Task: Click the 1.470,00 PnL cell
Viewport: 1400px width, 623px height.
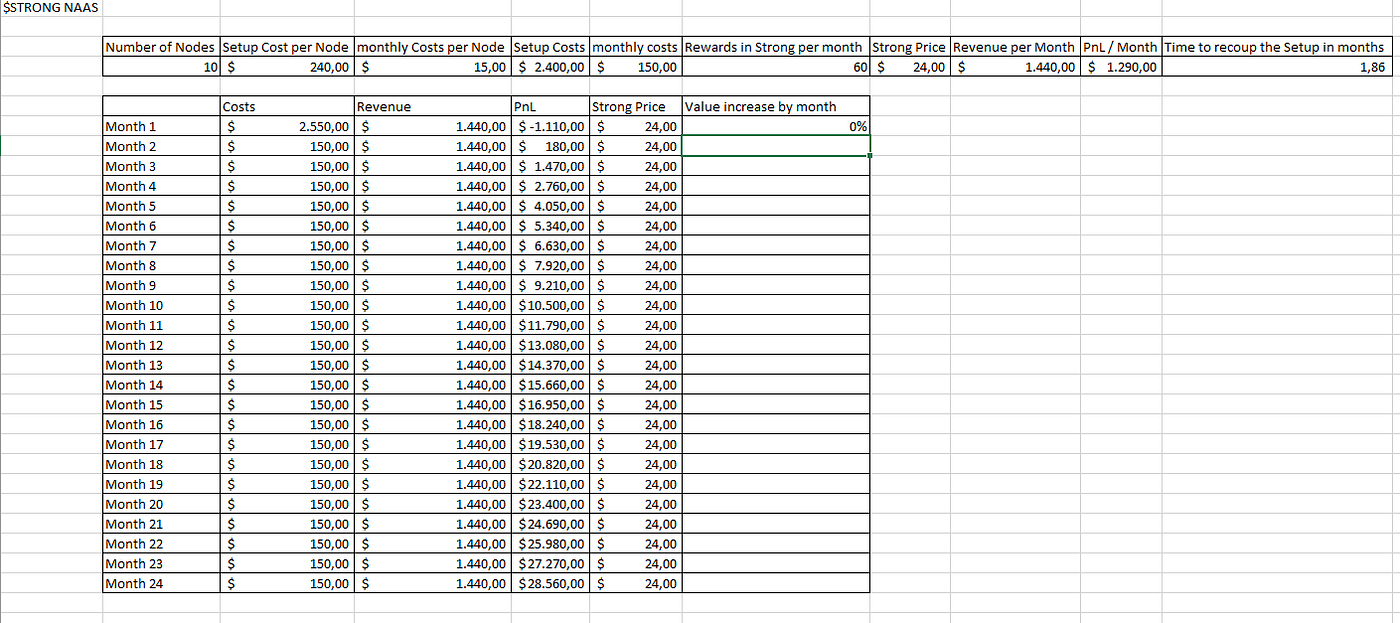Action: coord(550,166)
